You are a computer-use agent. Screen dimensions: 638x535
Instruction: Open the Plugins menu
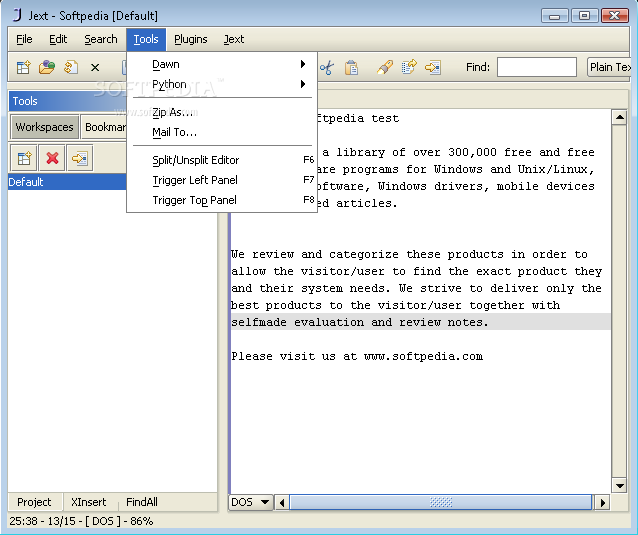[191, 39]
